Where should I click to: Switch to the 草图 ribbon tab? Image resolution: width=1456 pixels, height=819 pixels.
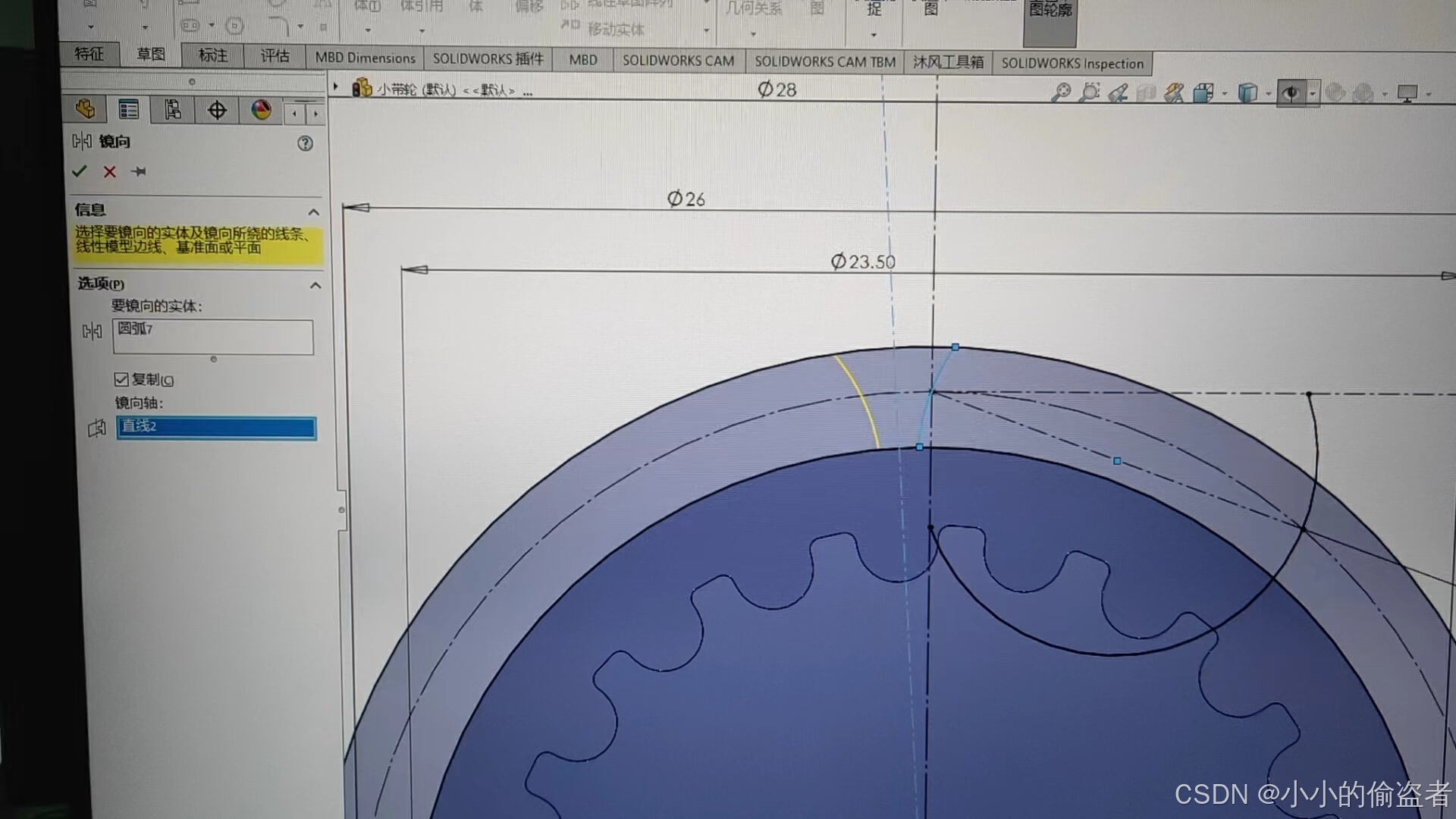click(x=150, y=55)
